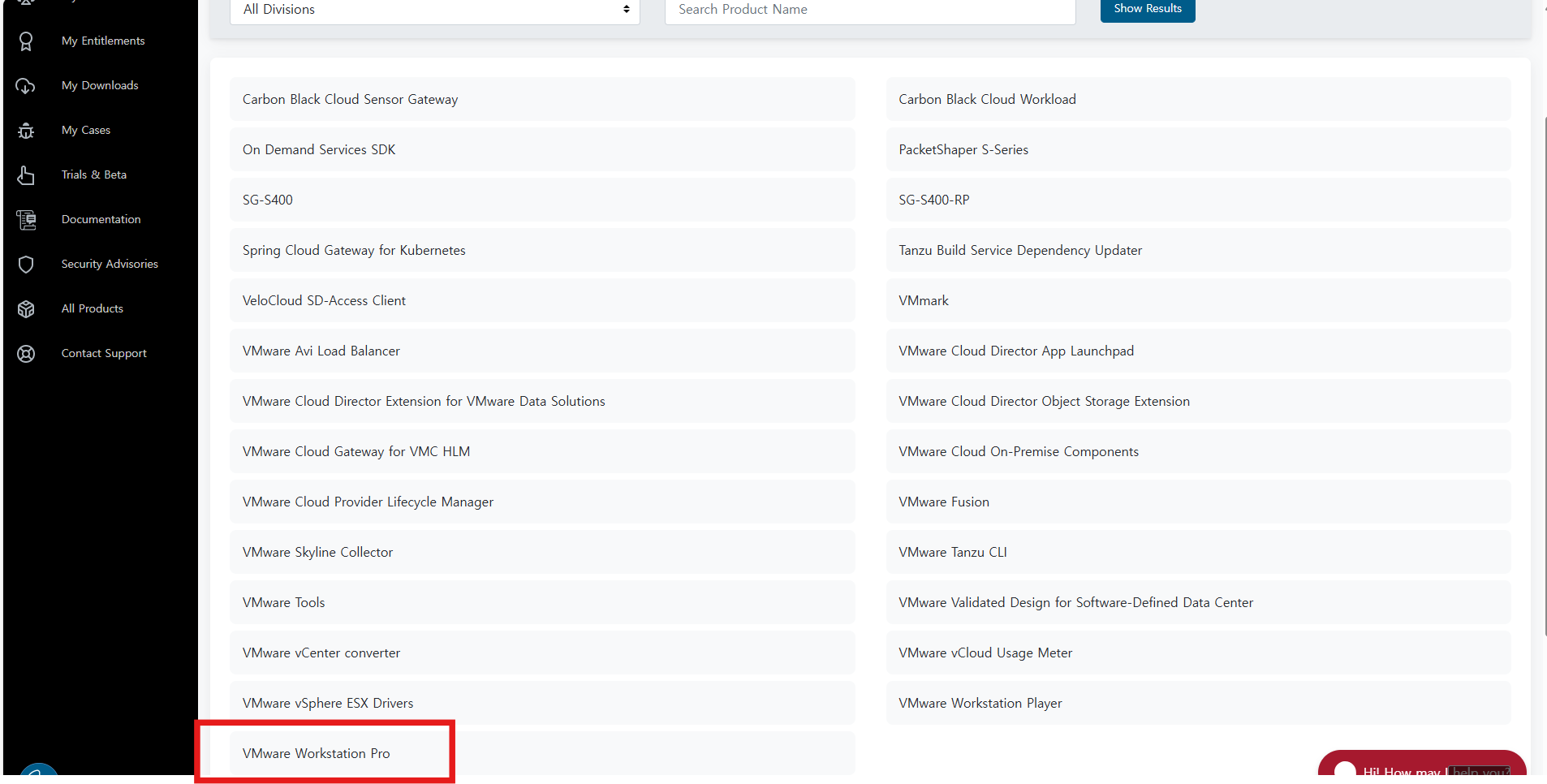Open VMware Tanzu CLI
The height and width of the screenshot is (784, 1547).
1198,552
